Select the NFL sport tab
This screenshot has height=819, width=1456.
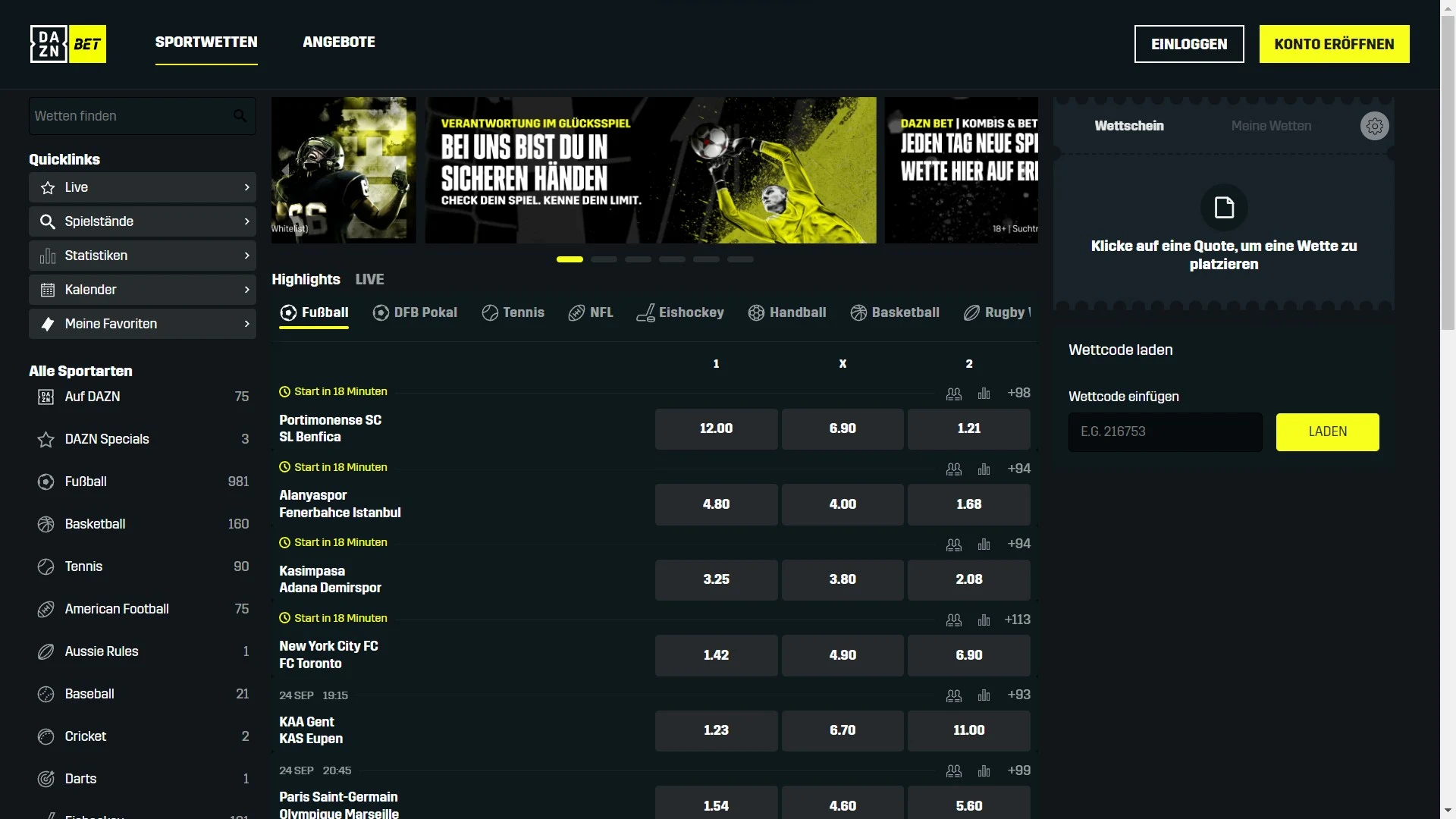[591, 312]
